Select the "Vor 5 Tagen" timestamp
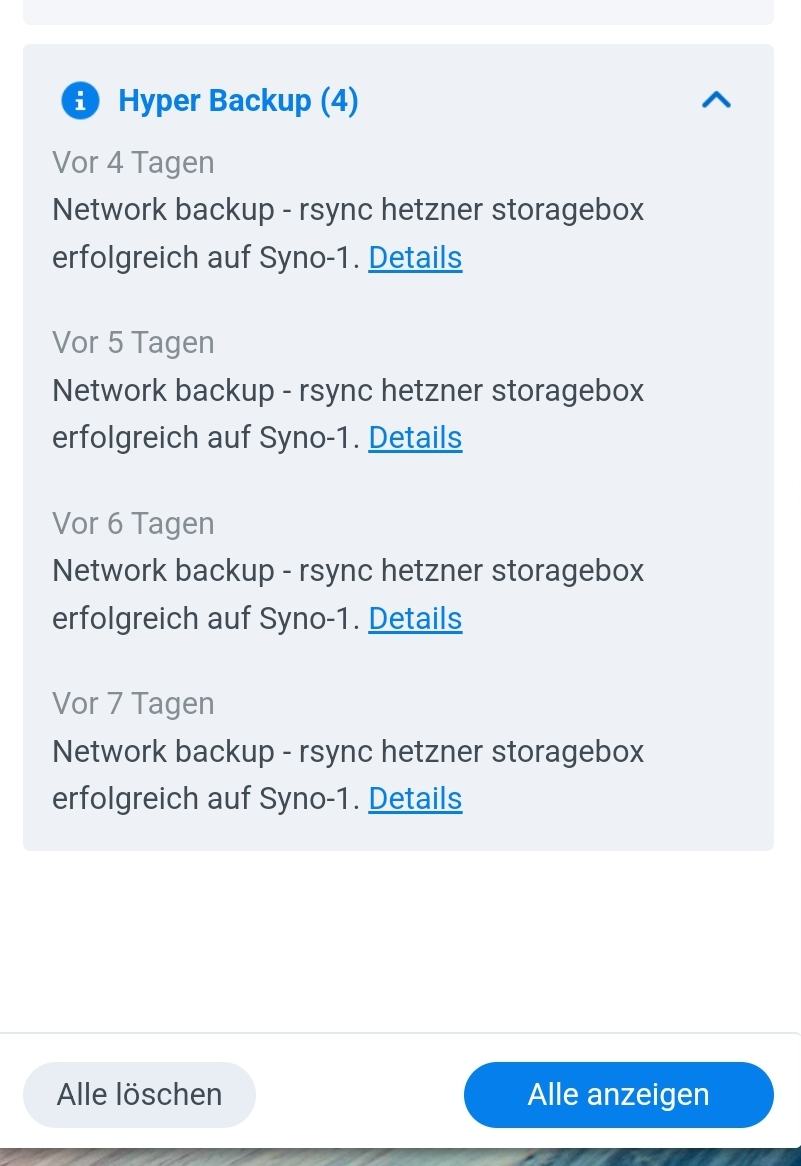The height and width of the screenshot is (1166, 801). point(133,343)
